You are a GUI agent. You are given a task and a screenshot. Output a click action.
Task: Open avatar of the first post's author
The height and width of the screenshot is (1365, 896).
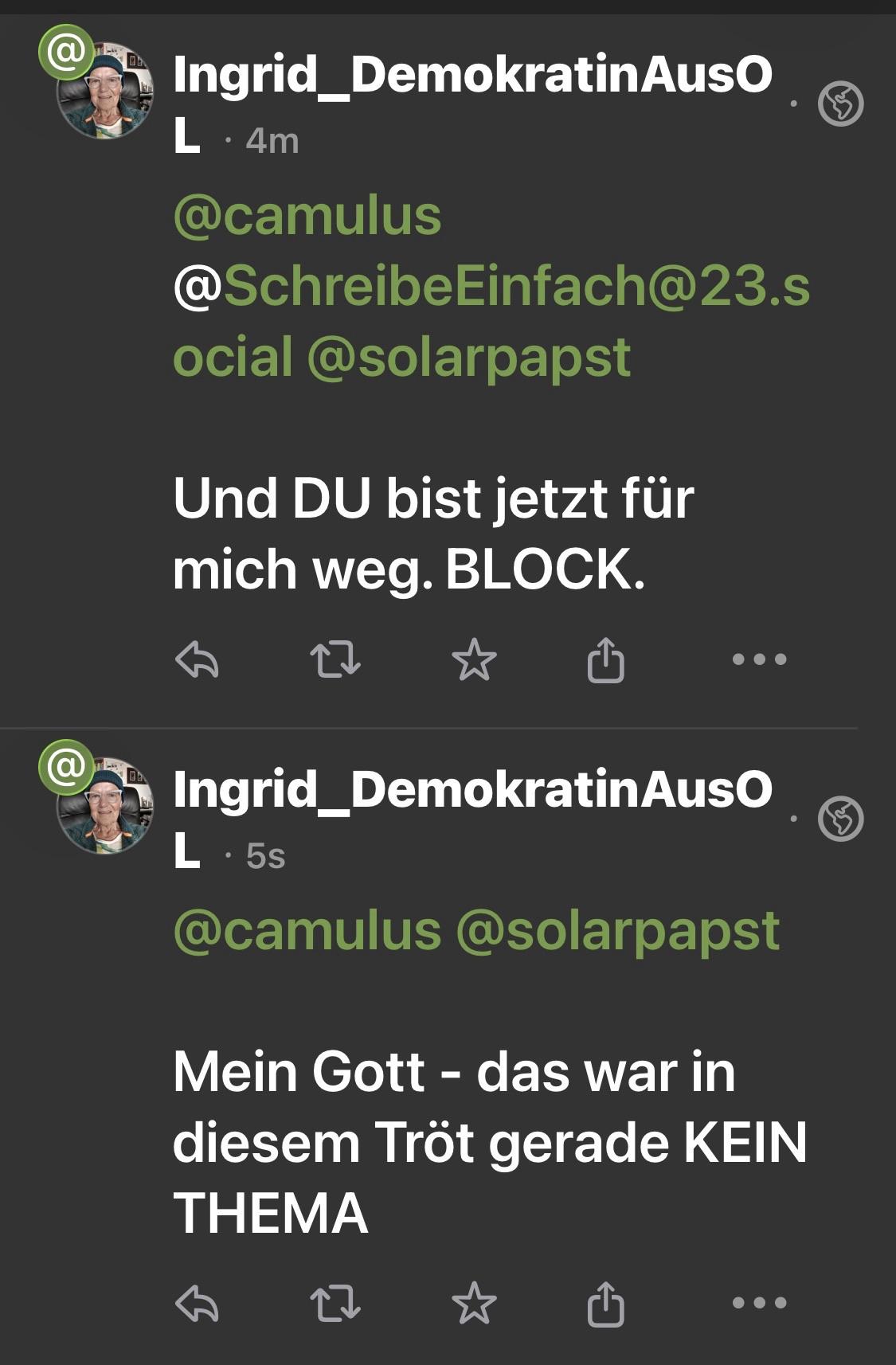coord(104,91)
